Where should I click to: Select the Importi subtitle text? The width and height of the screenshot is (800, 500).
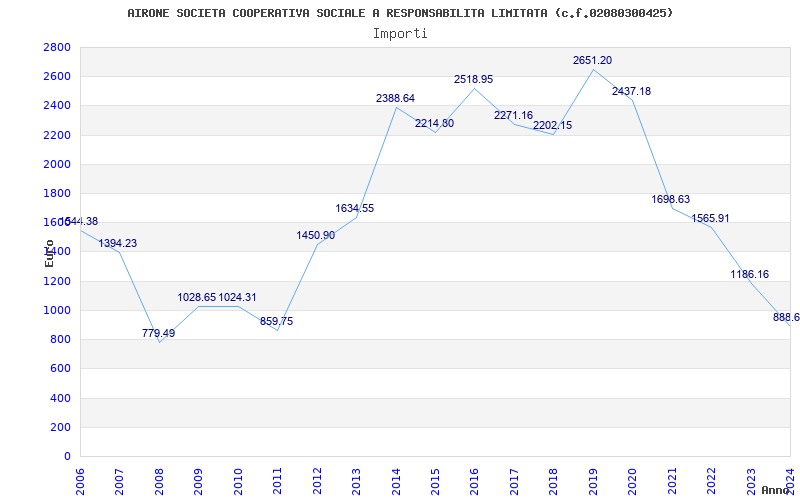click(400, 34)
